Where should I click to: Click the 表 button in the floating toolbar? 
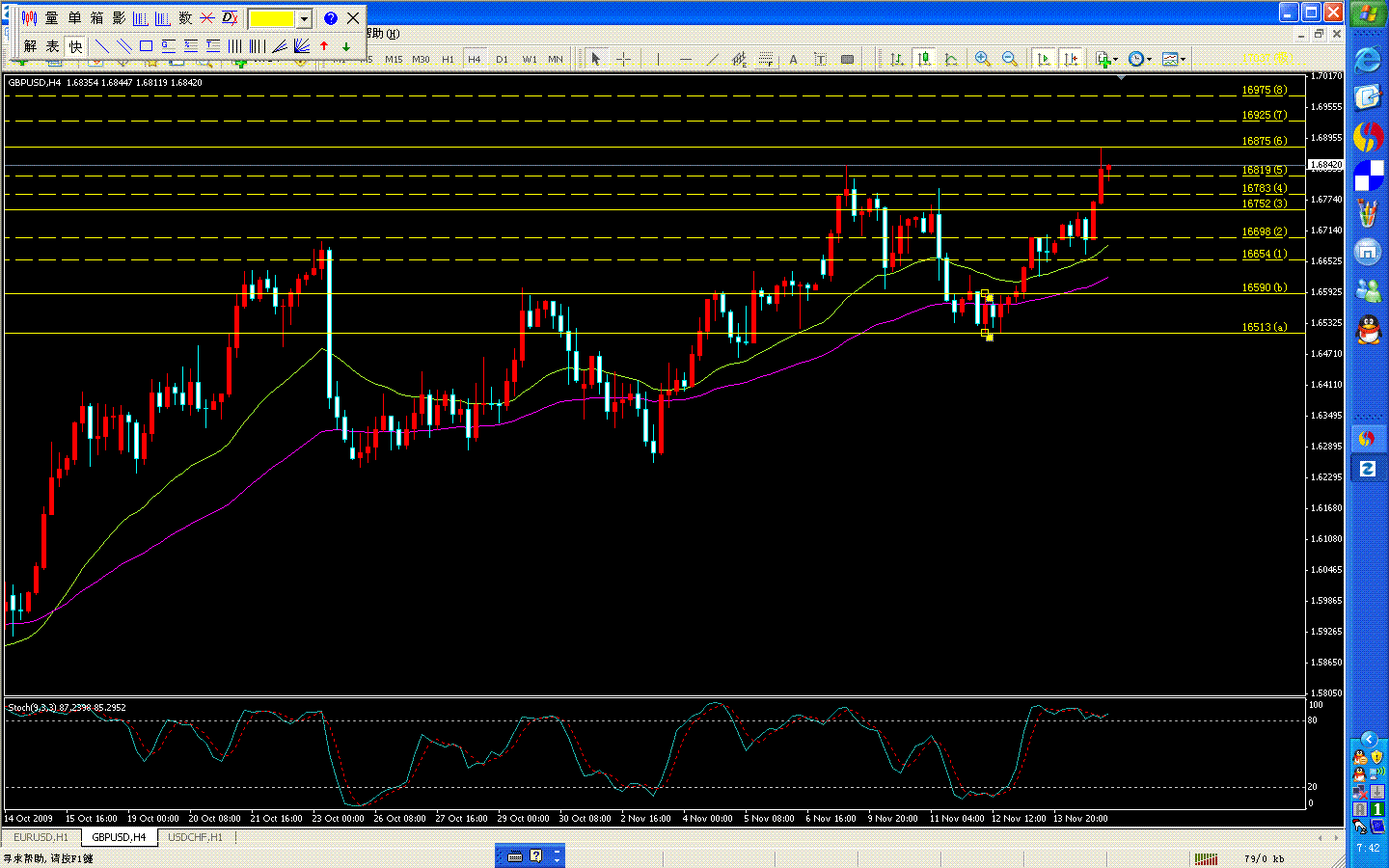coord(52,45)
